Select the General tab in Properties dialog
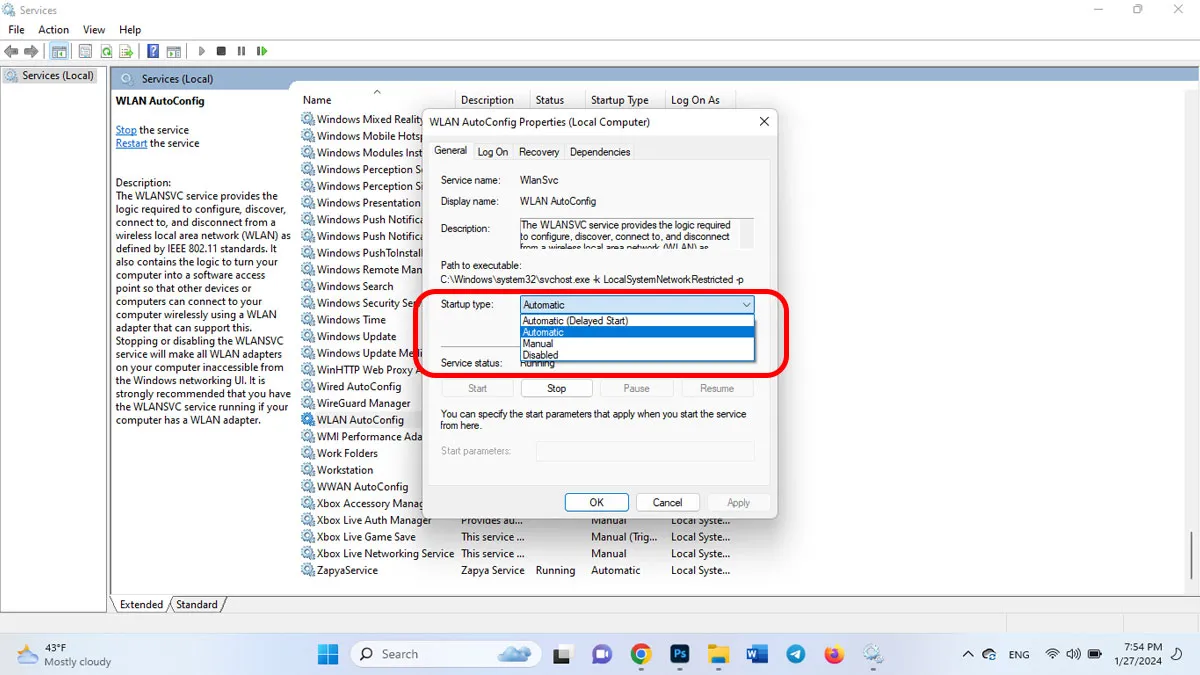Viewport: 1200px width, 675px height. 450,151
